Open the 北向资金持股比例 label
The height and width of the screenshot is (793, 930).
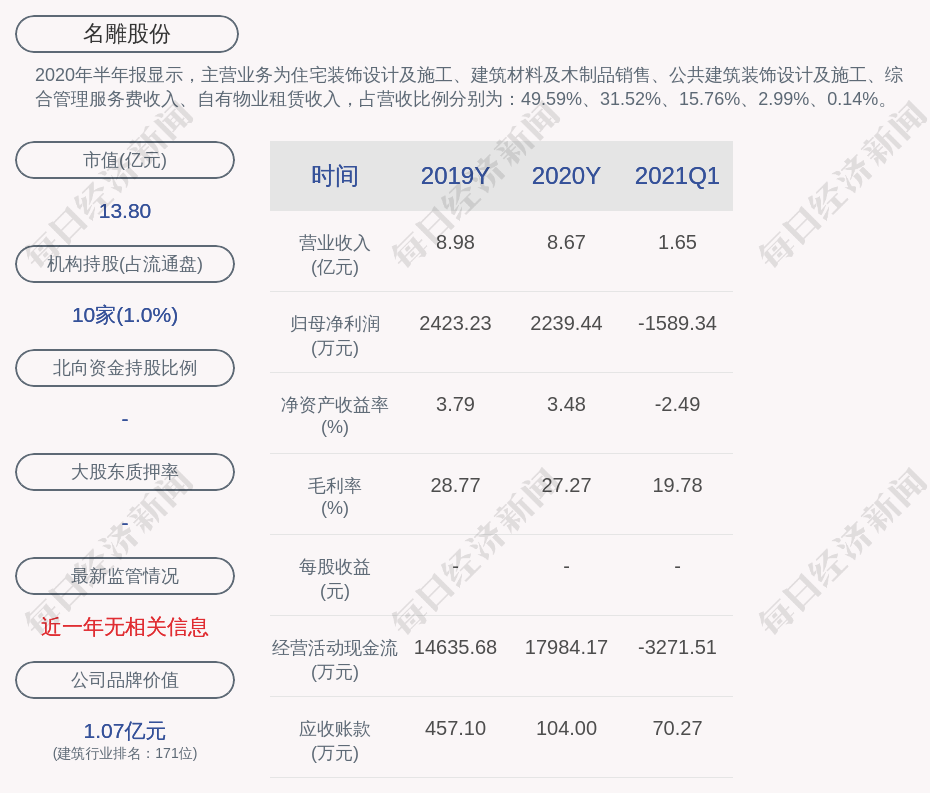[125, 368]
